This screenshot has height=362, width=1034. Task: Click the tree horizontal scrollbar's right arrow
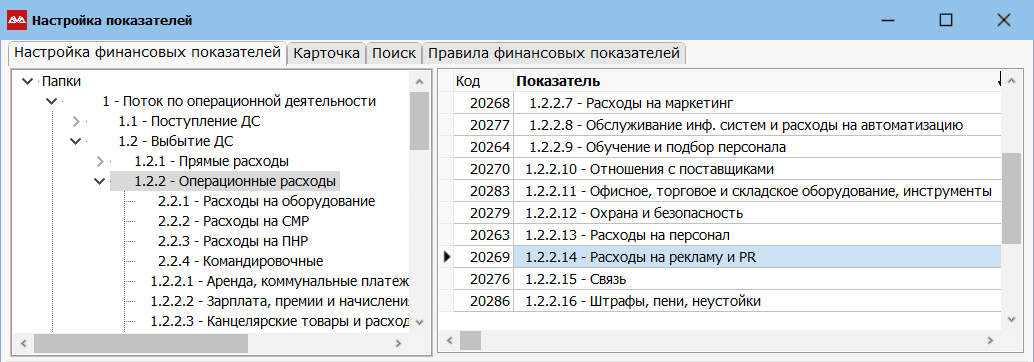(x=398, y=343)
